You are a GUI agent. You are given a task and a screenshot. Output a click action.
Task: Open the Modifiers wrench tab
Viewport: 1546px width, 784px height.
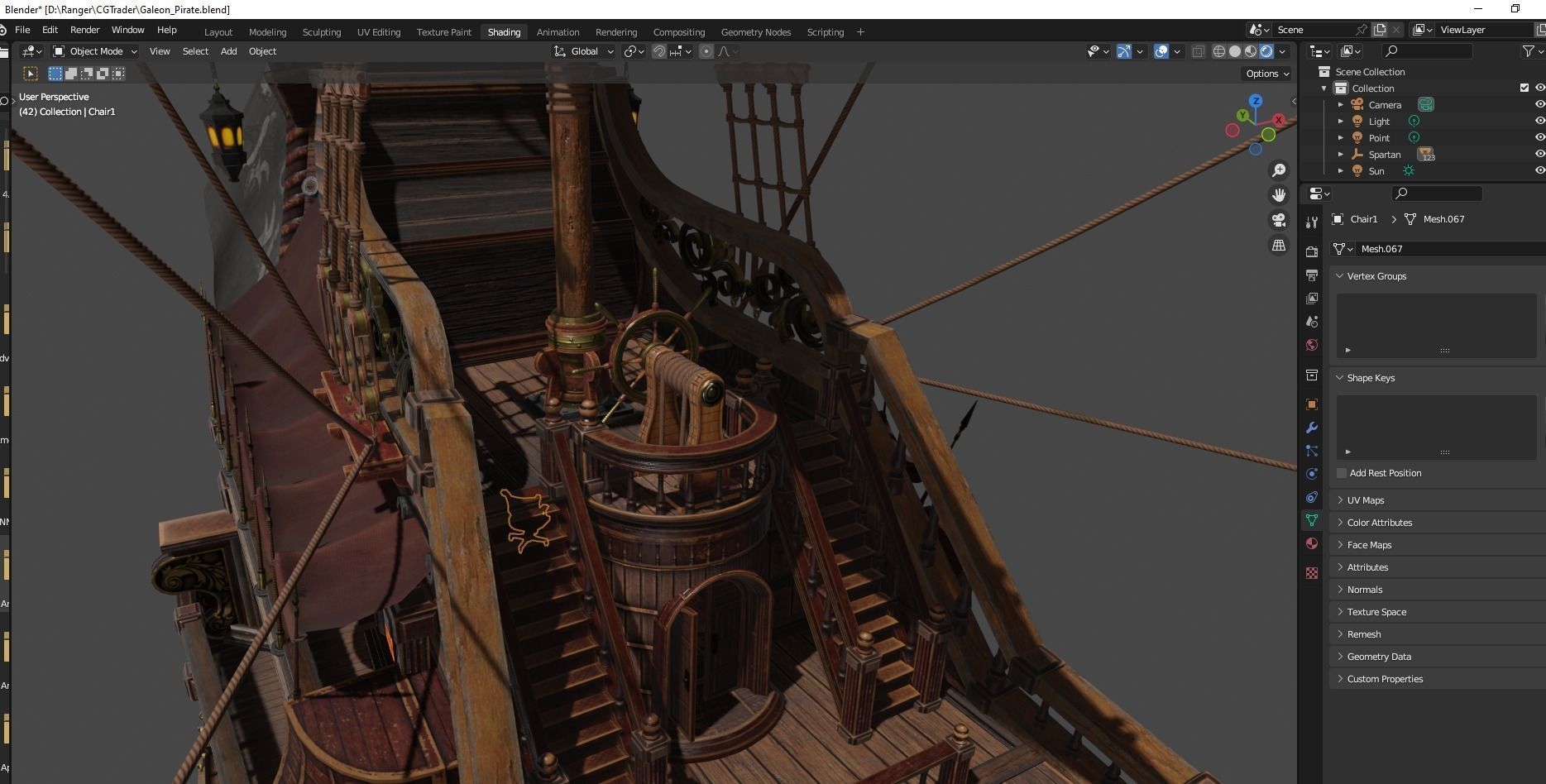point(1312,428)
